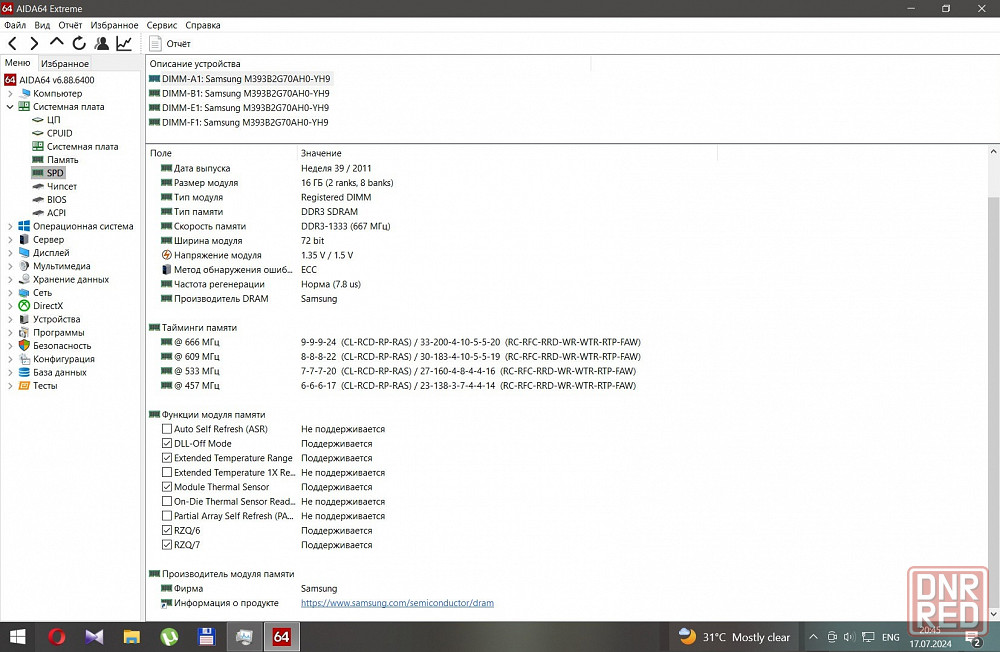Select AIDA64 v6.88.6400 root node

point(57,80)
